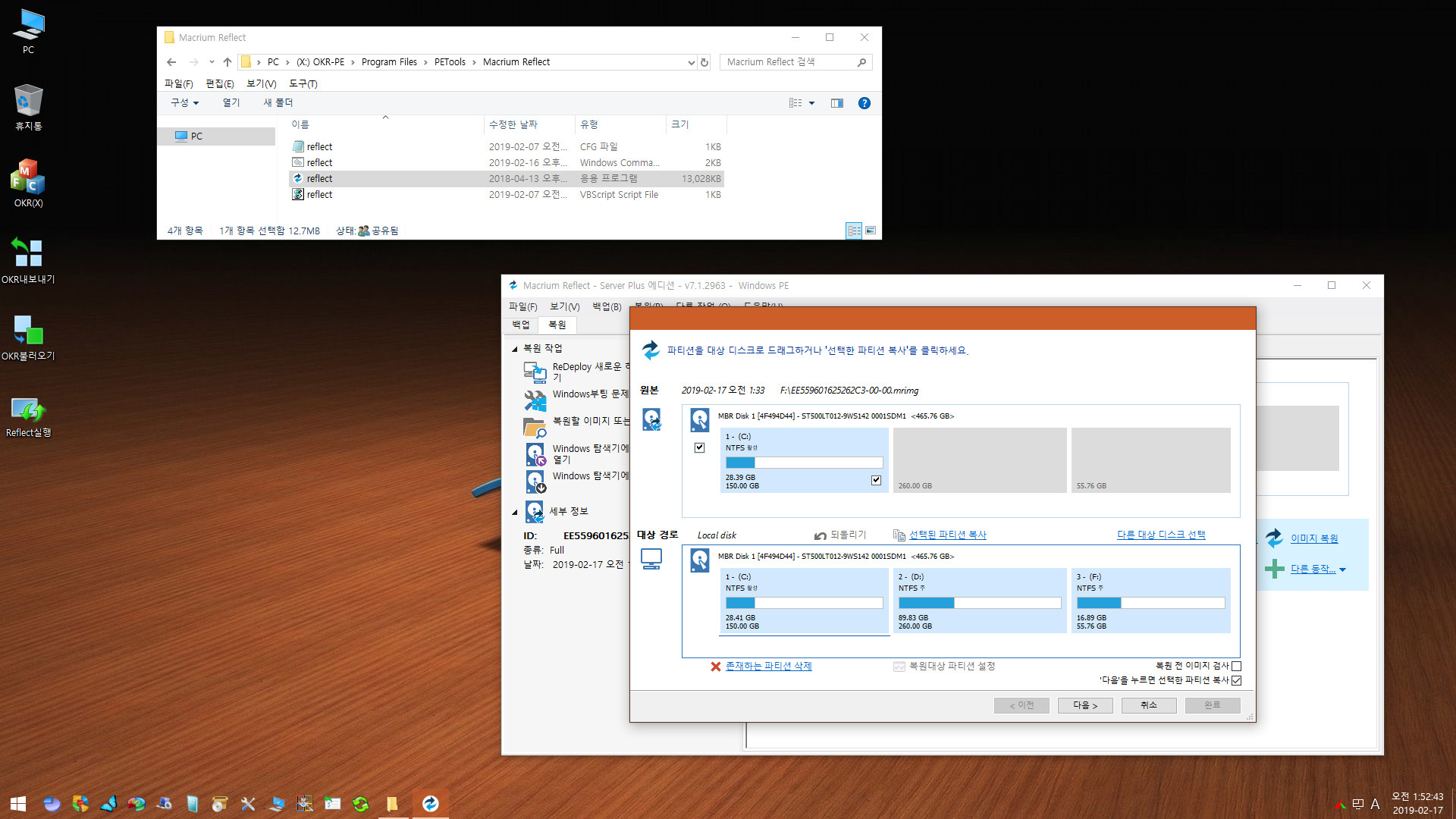Click Explorer back navigation arrow

pyautogui.click(x=171, y=62)
